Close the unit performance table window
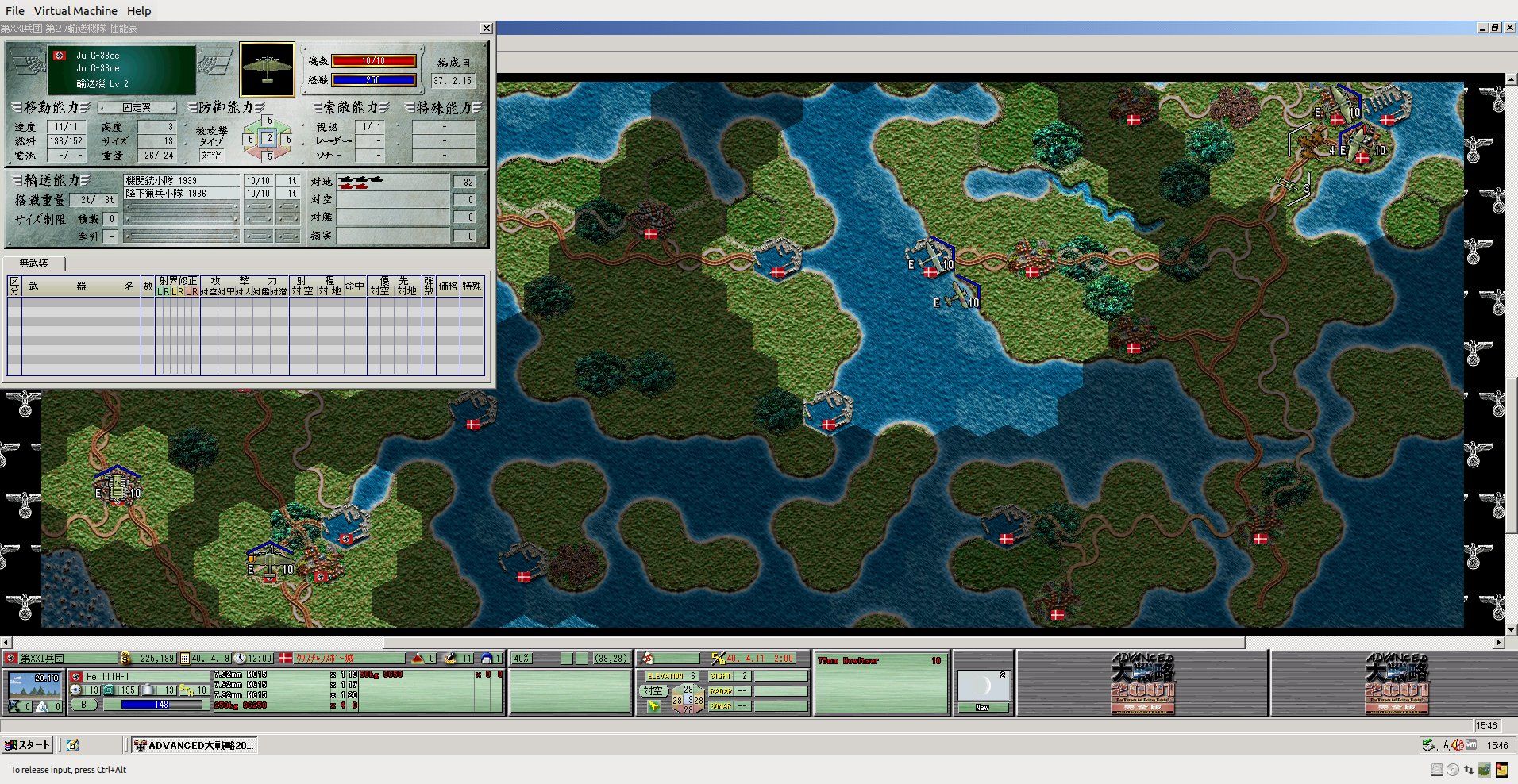1518x784 pixels. tap(486, 29)
